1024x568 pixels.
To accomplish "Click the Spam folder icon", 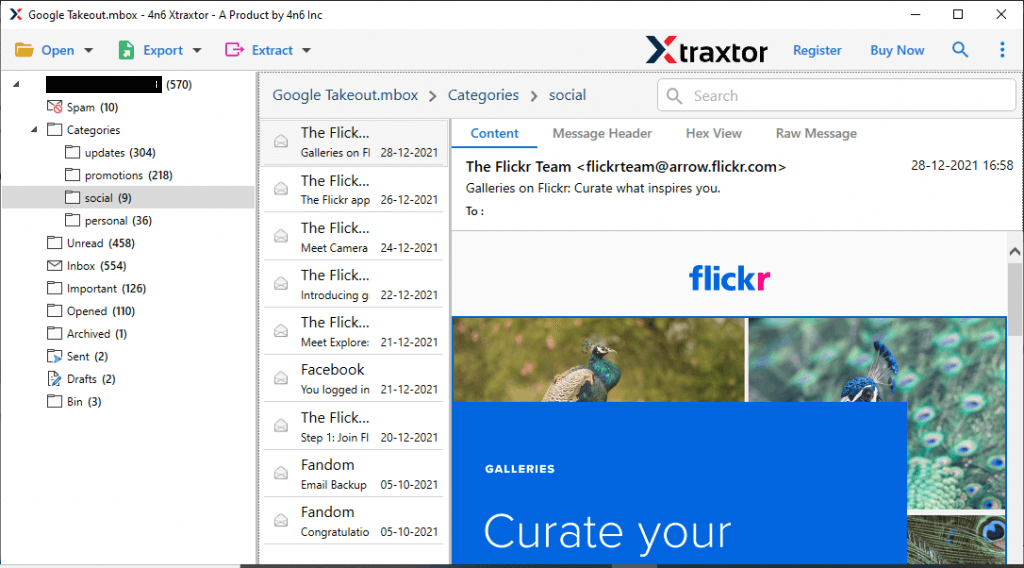I will pos(55,107).
